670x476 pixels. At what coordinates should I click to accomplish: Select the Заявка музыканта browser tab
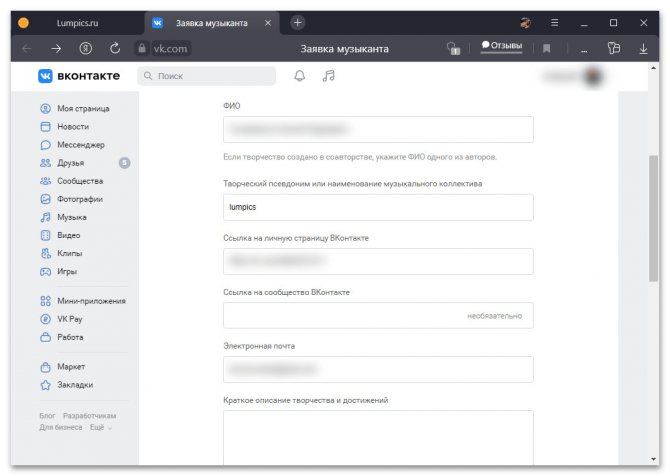(x=212, y=23)
